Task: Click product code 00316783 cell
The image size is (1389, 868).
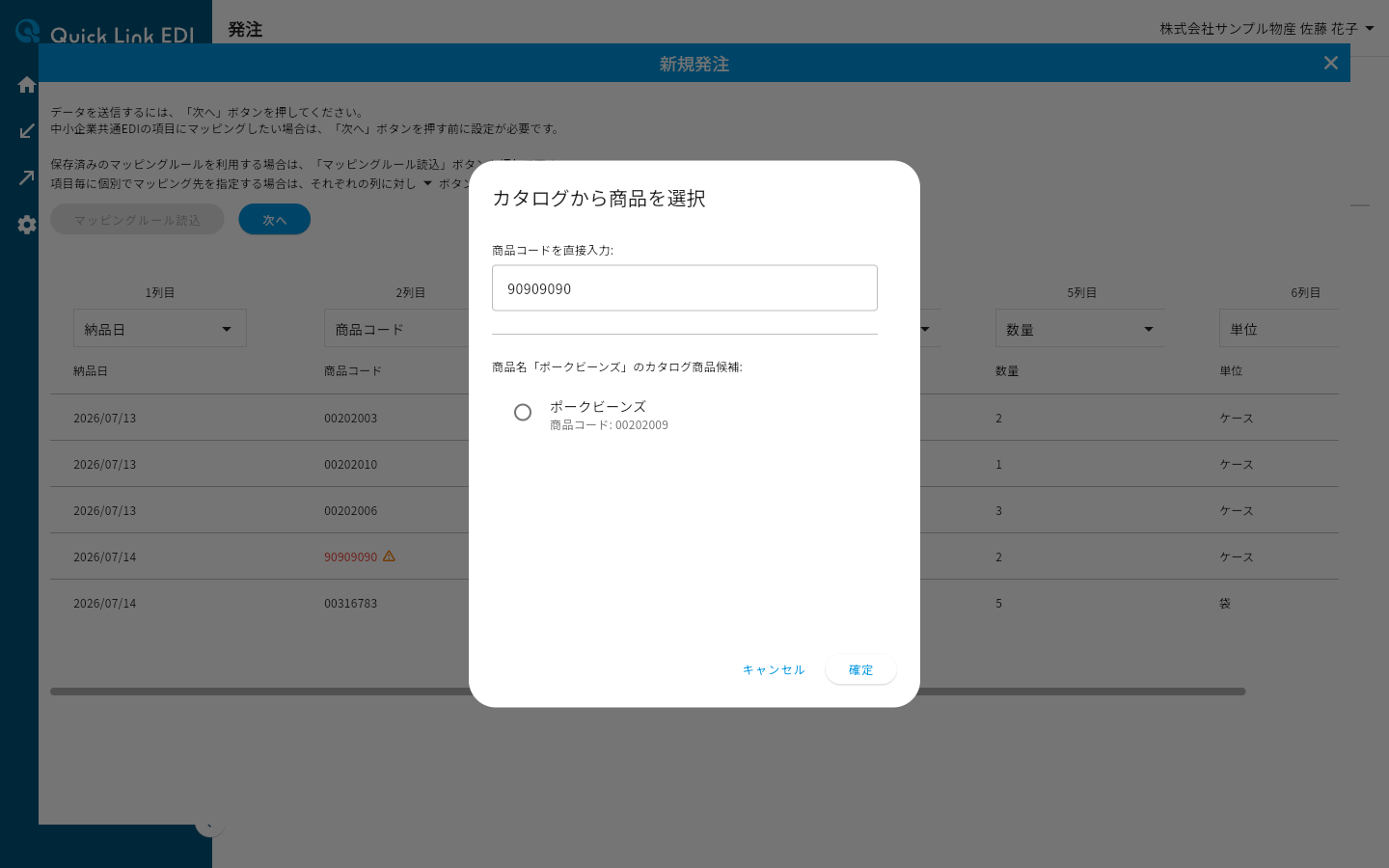Action: (351, 604)
